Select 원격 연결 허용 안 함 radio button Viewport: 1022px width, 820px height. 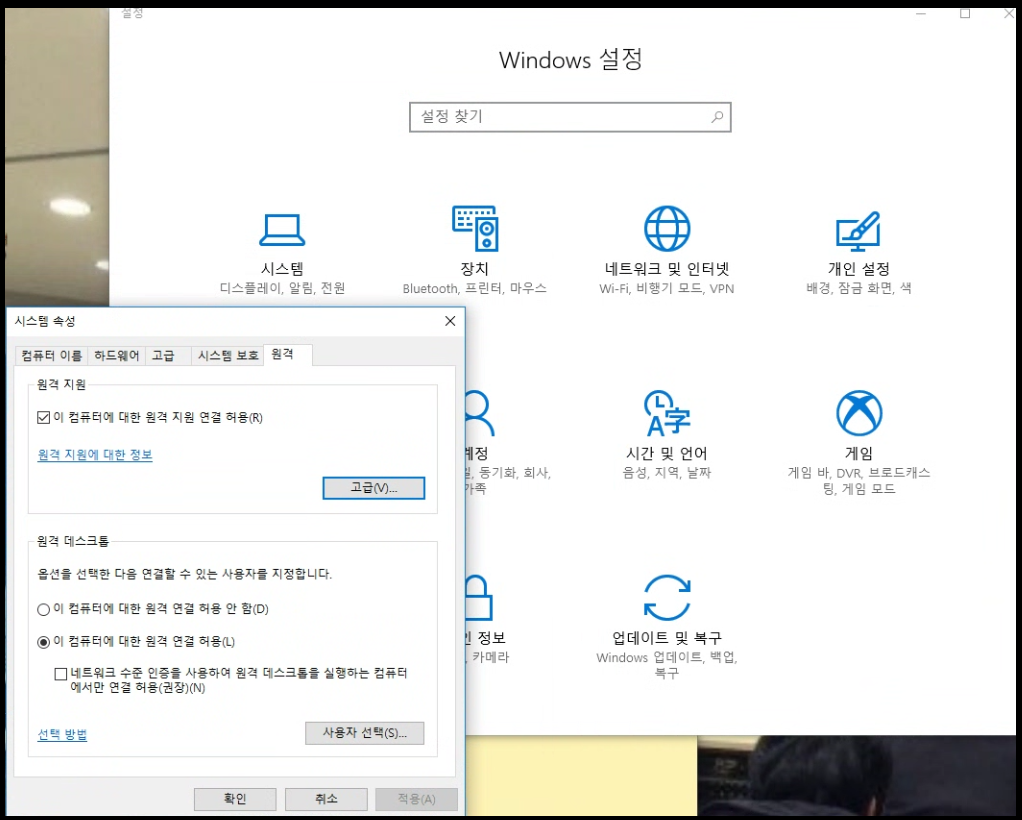coord(43,609)
